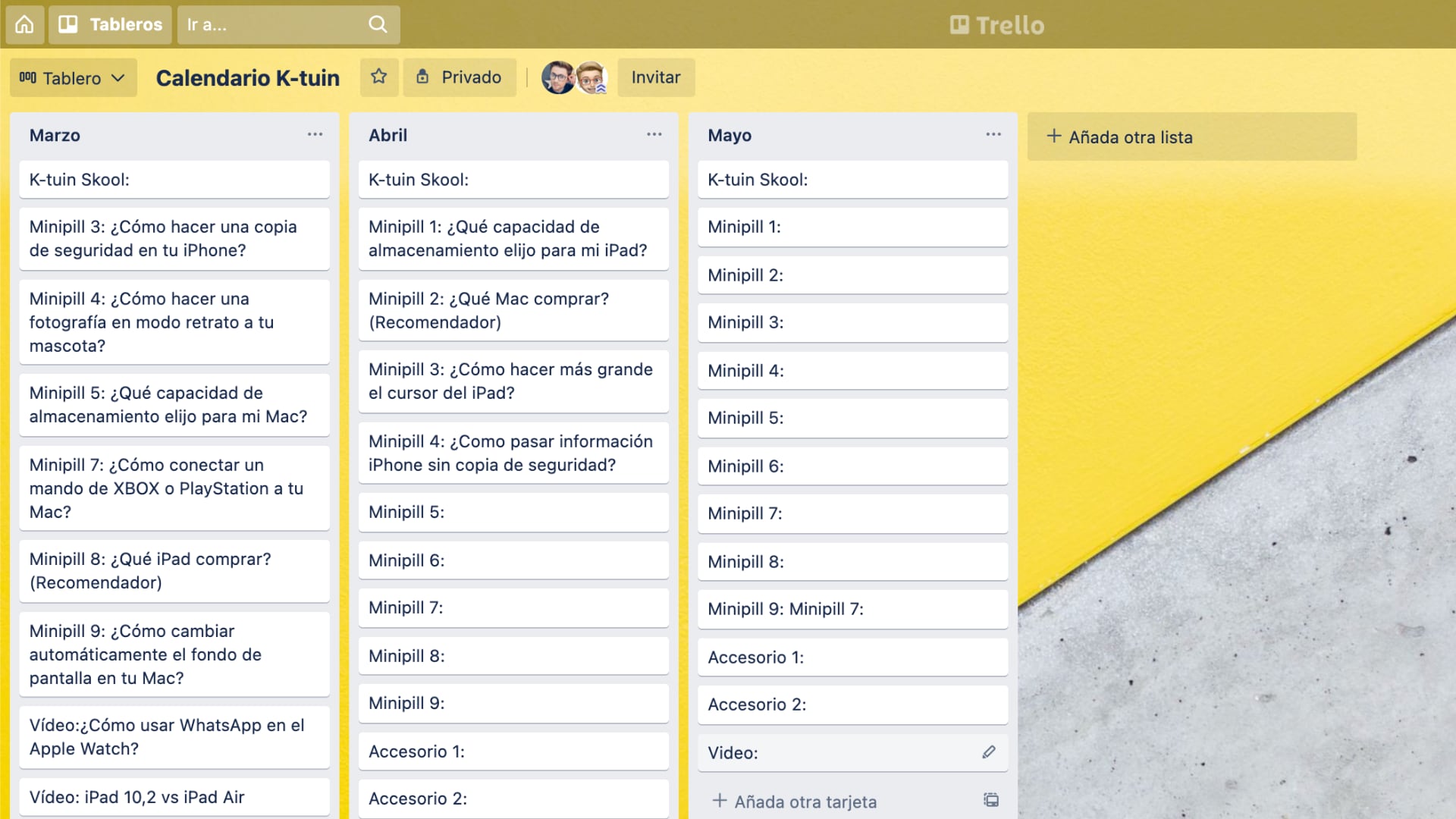The height and width of the screenshot is (819, 1456).
Task: Open Minipill 4 pet portrait photo card
Action: (174, 322)
